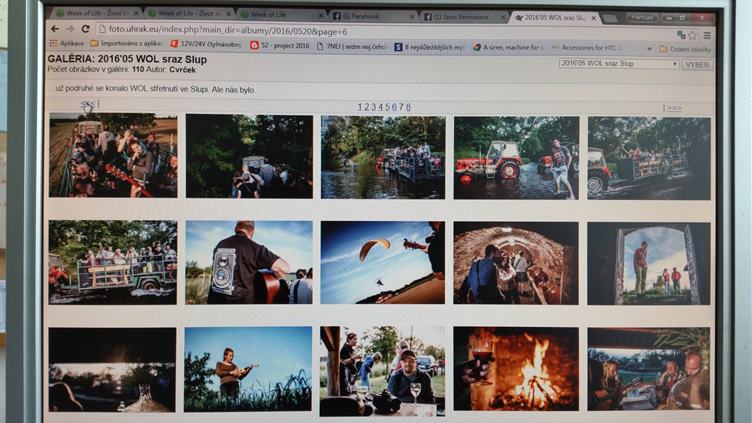Screen dimensions: 752x423
Task: Open thumbnail of passengers on wagon in water
Action: [113, 262]
